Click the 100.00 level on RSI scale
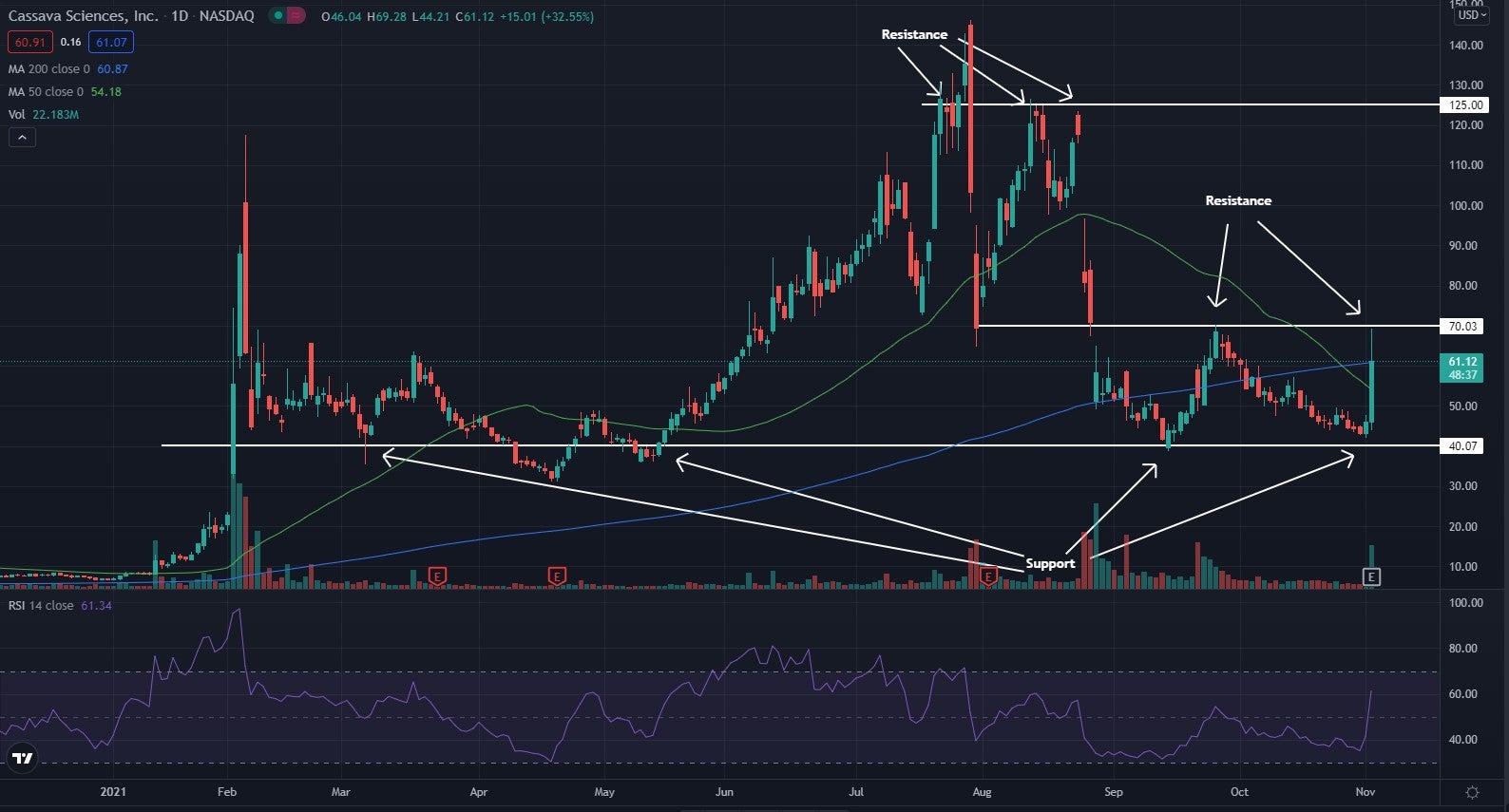The width and height of the screenshot is (1509, 812). [x=1463, y=603]
